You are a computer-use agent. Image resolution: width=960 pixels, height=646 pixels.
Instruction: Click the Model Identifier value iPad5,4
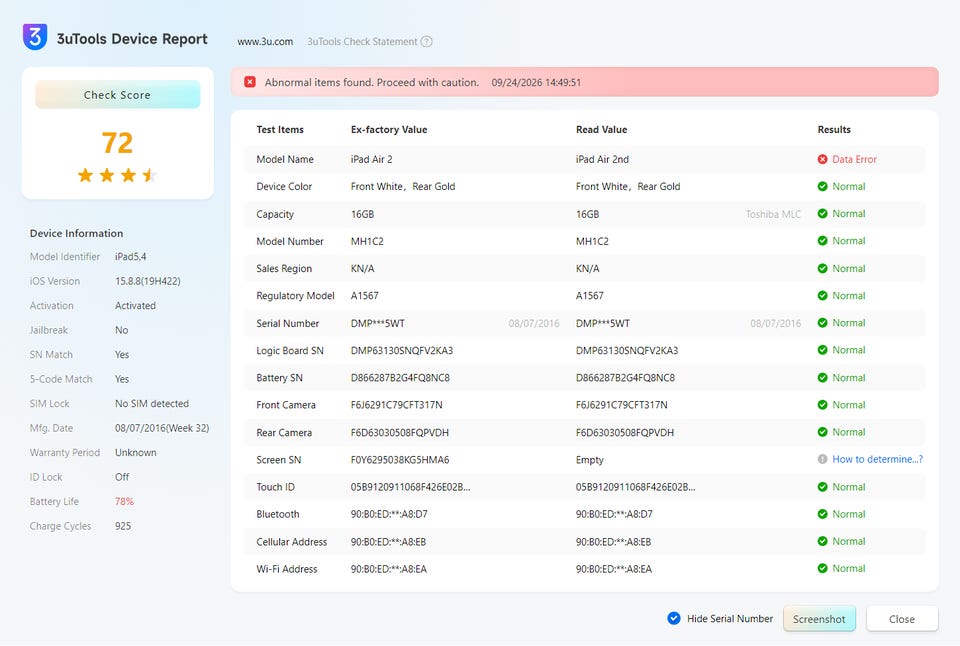pos(130,257)
